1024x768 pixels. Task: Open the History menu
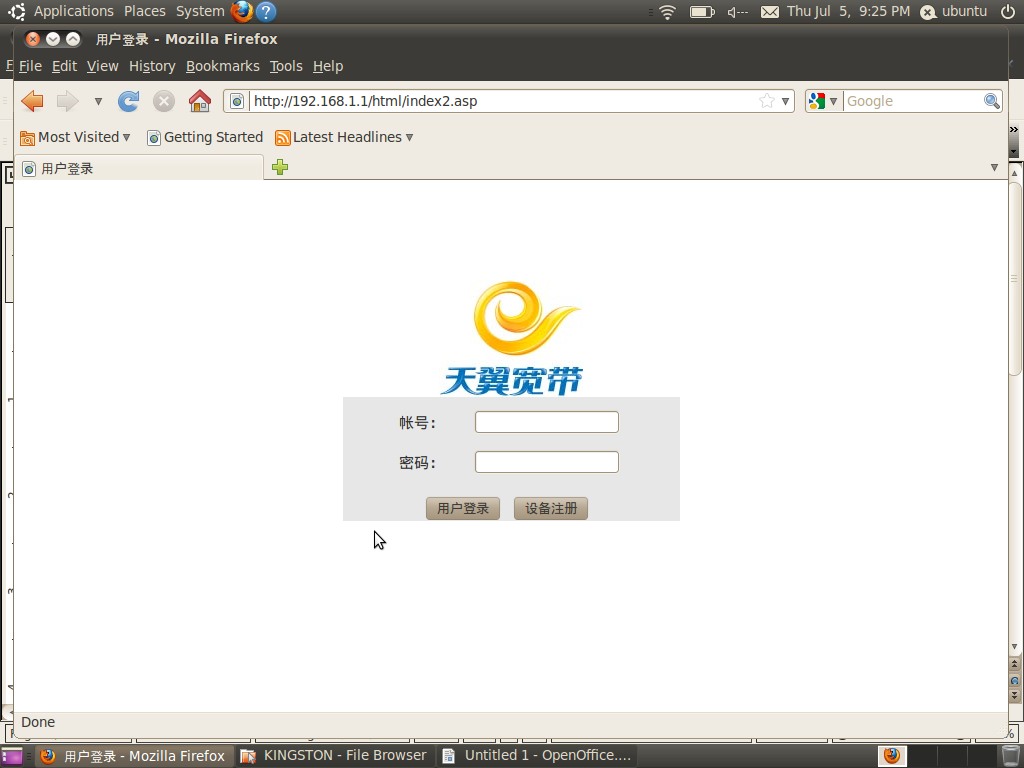pyautogui.click(x=152, y=66)
